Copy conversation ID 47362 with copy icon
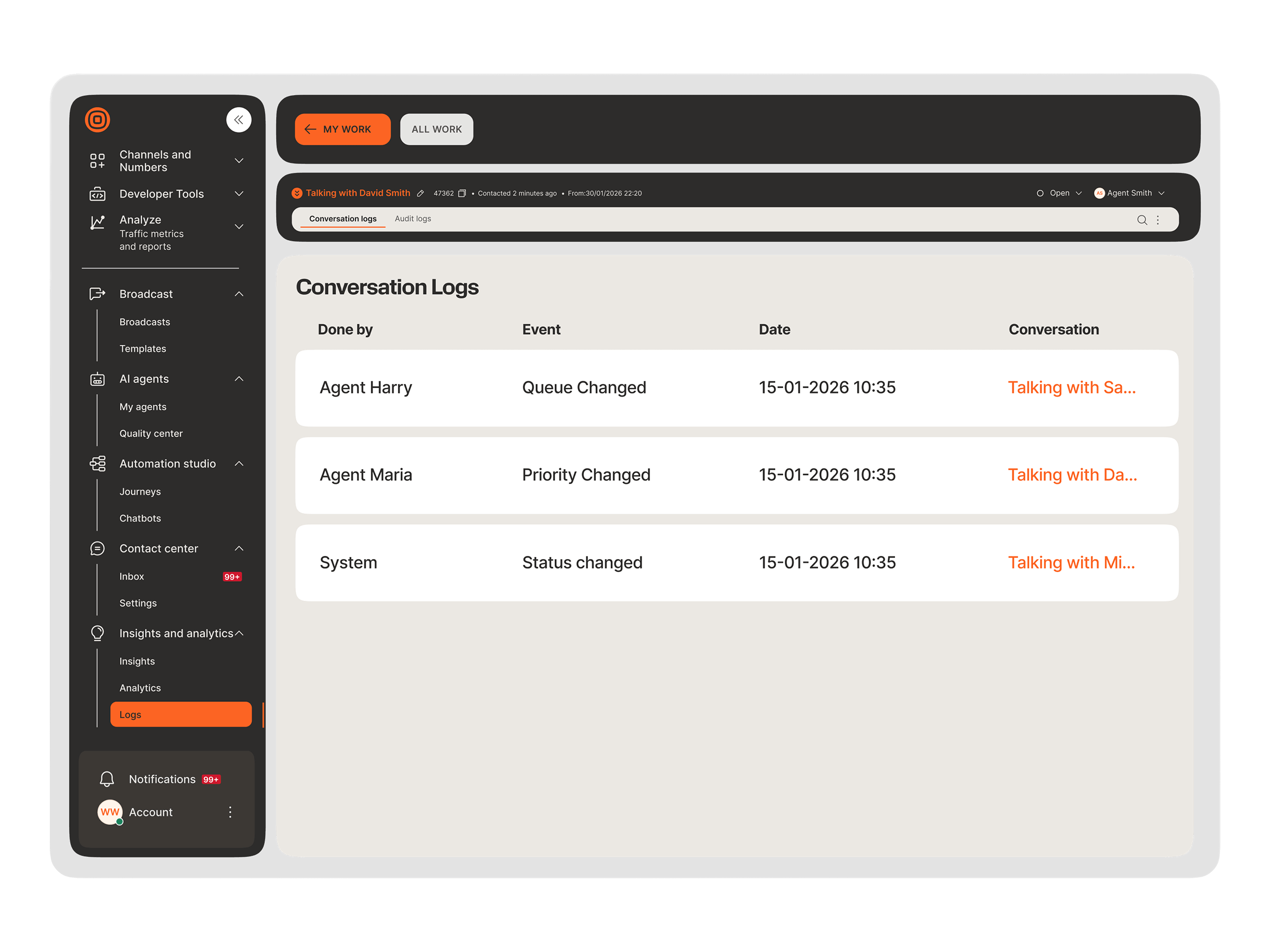This screenshot has height=952, width=1270. [x=461, y=194]
